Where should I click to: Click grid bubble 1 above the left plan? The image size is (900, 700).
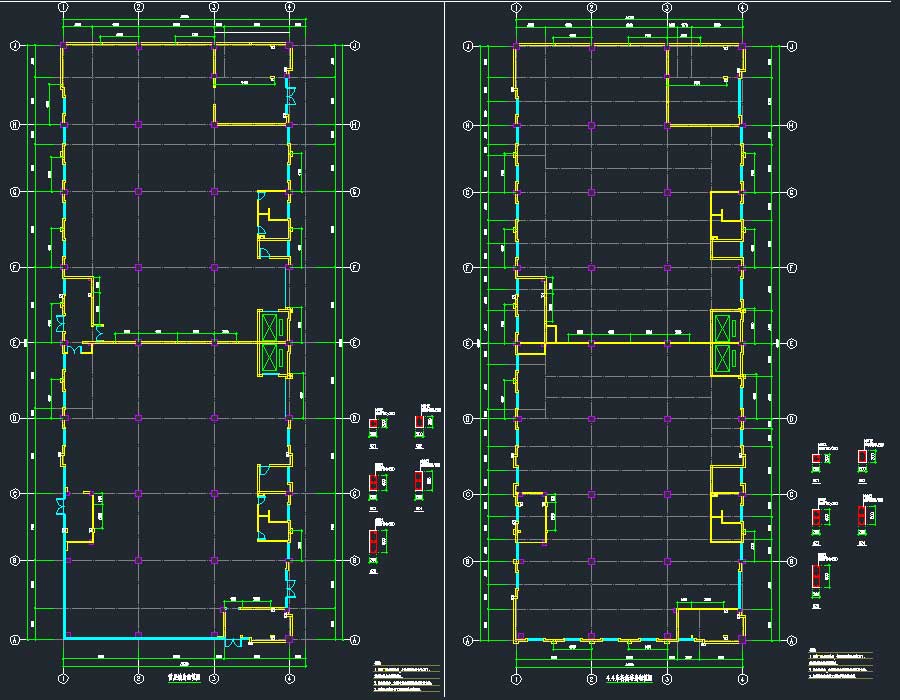tap(63, 7)
